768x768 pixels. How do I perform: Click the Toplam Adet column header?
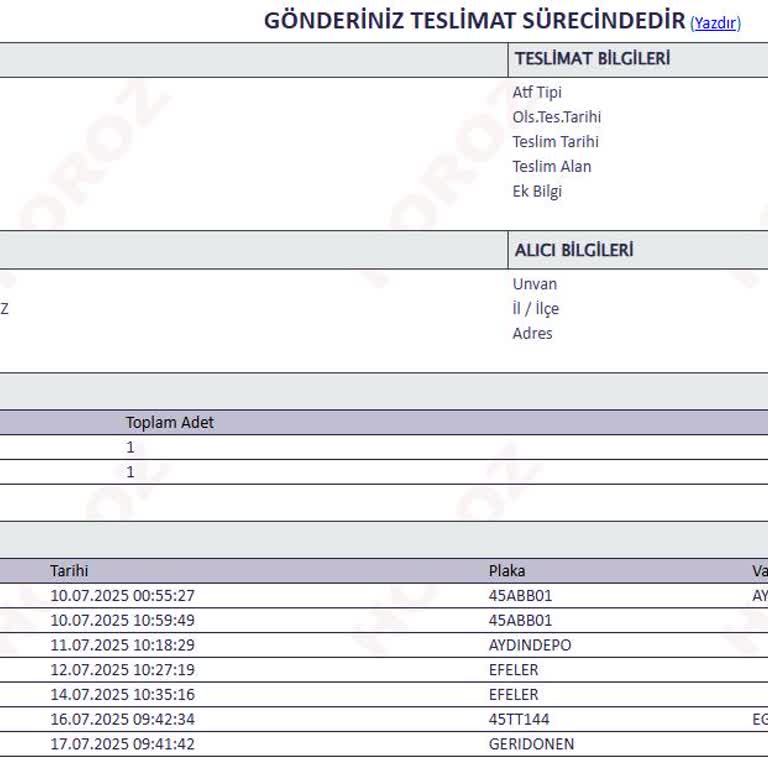coord(169,423)
